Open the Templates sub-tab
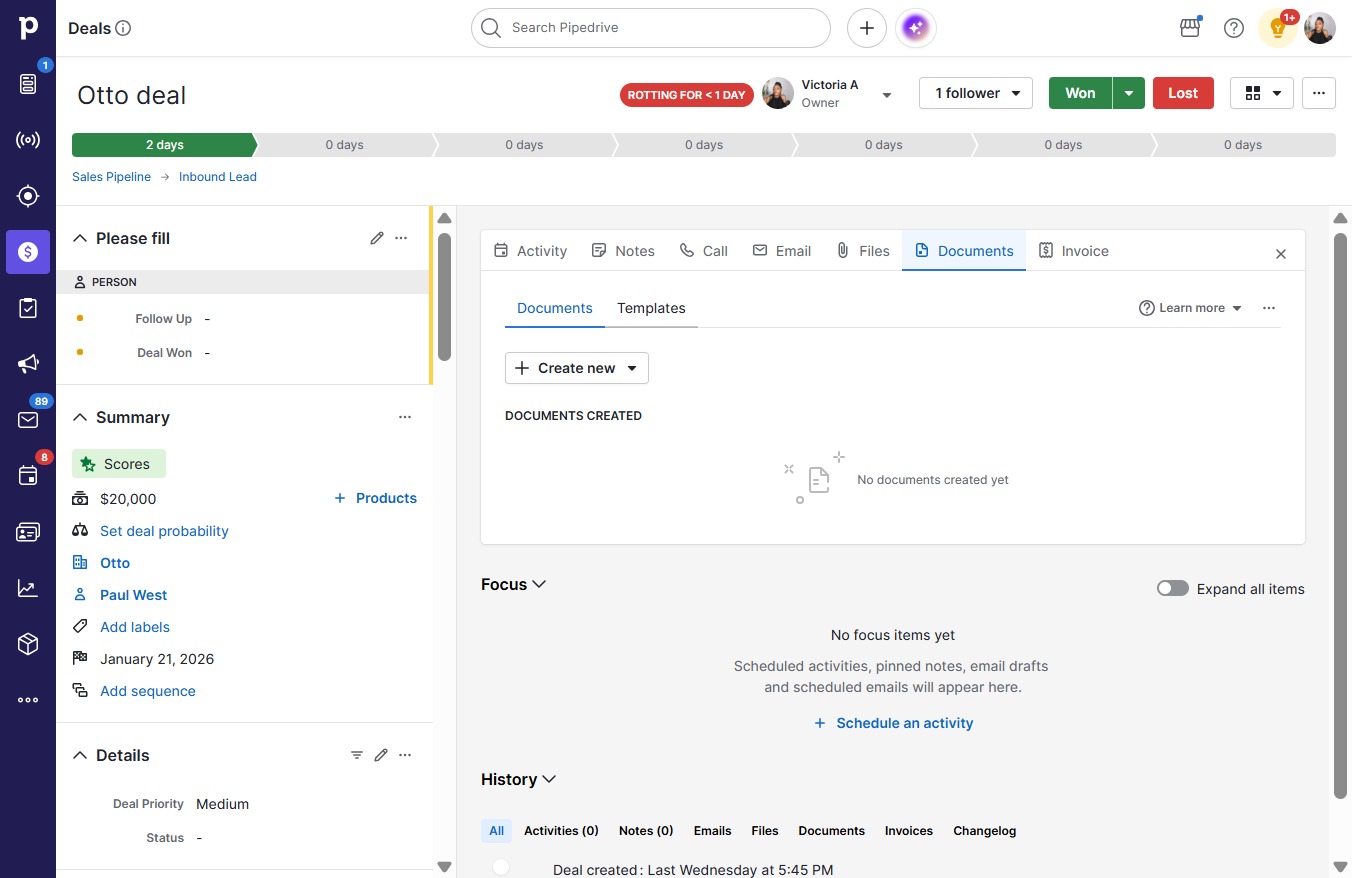1352x878 pixels. pyautogui.click(x=651, y=308)
